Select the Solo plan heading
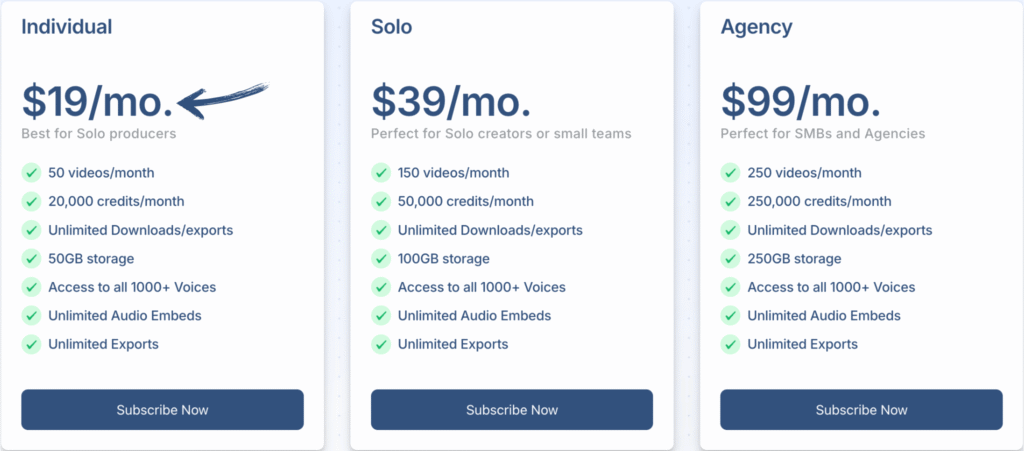The height and width of the screenshot is (451, 1024). coord(391,27)
